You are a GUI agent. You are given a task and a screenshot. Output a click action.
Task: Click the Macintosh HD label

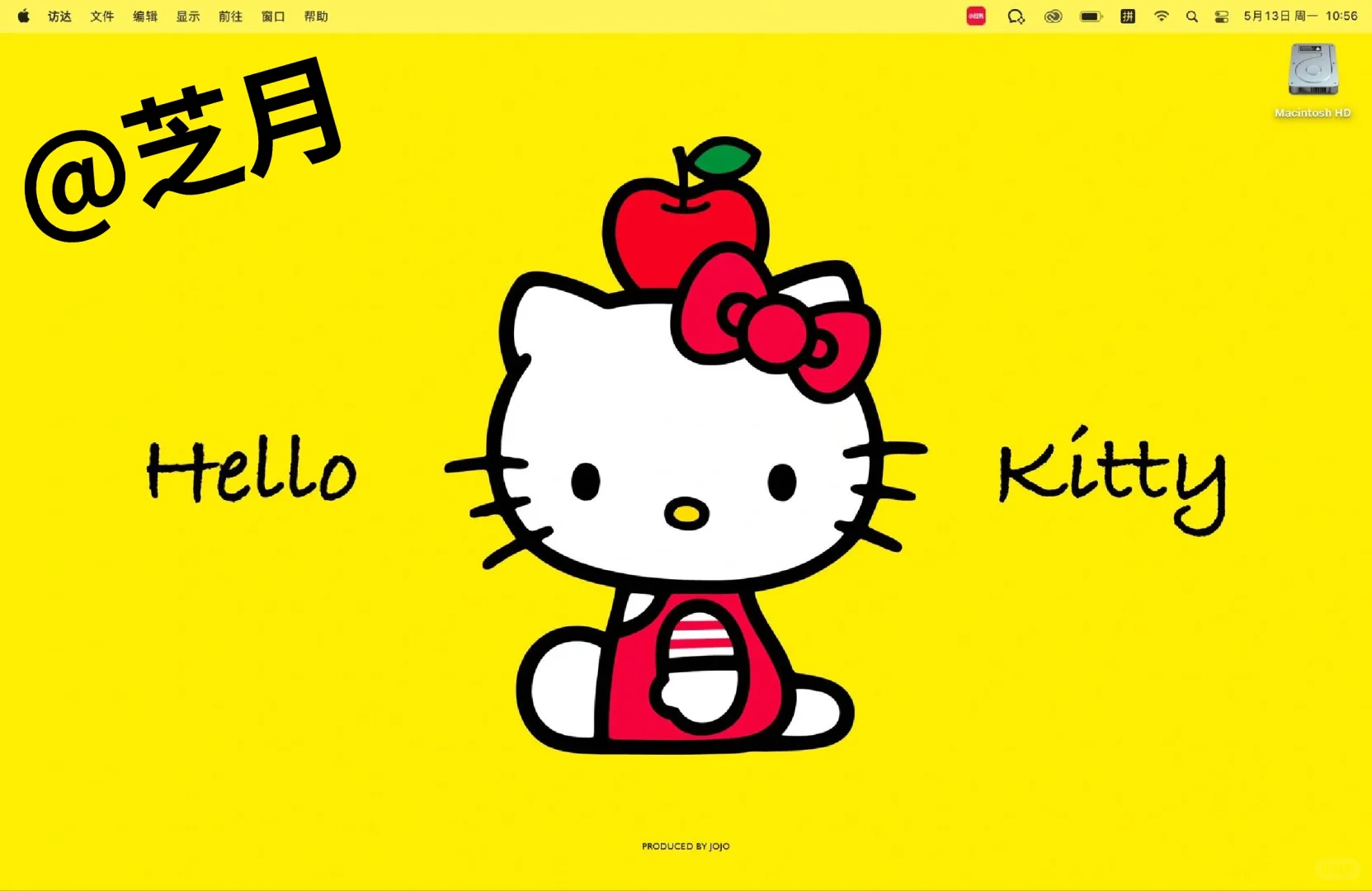click(1313, 113)
